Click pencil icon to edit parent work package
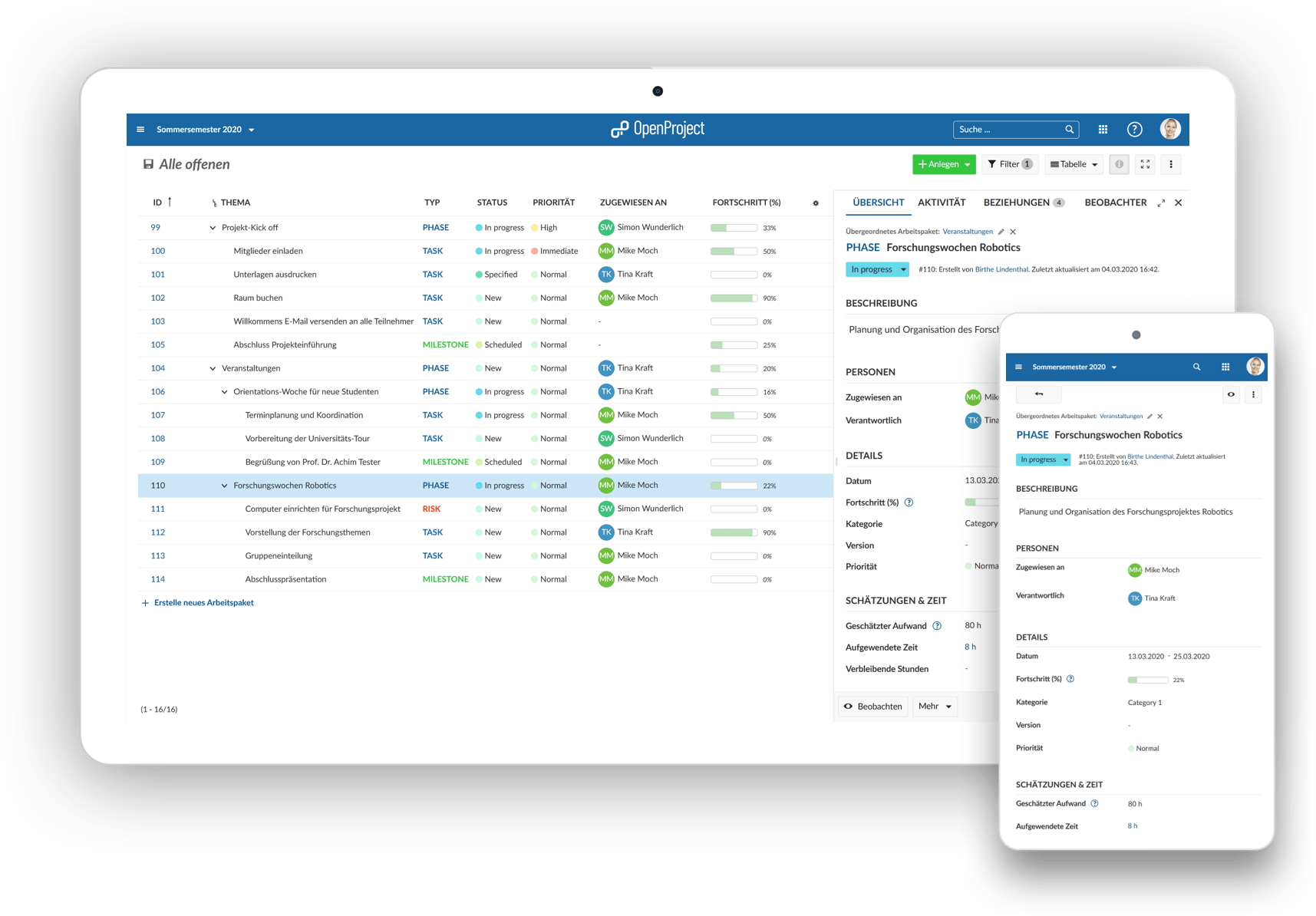 (x=1001, y=232)
